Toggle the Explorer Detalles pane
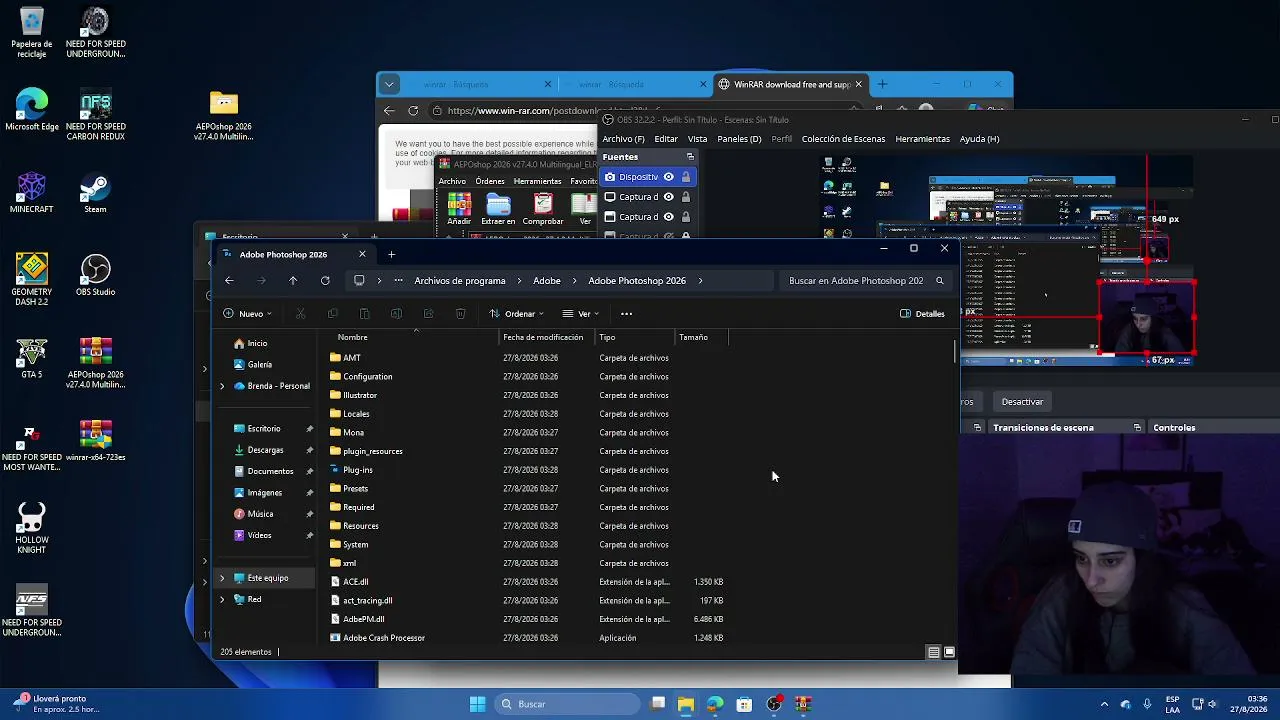 coord(922,314)
